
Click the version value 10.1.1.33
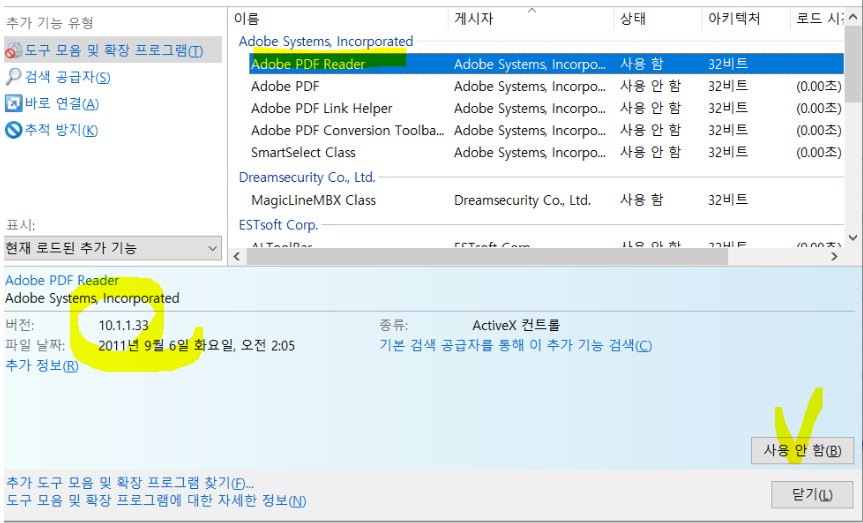pyautogui.click(x=123, y=325)
